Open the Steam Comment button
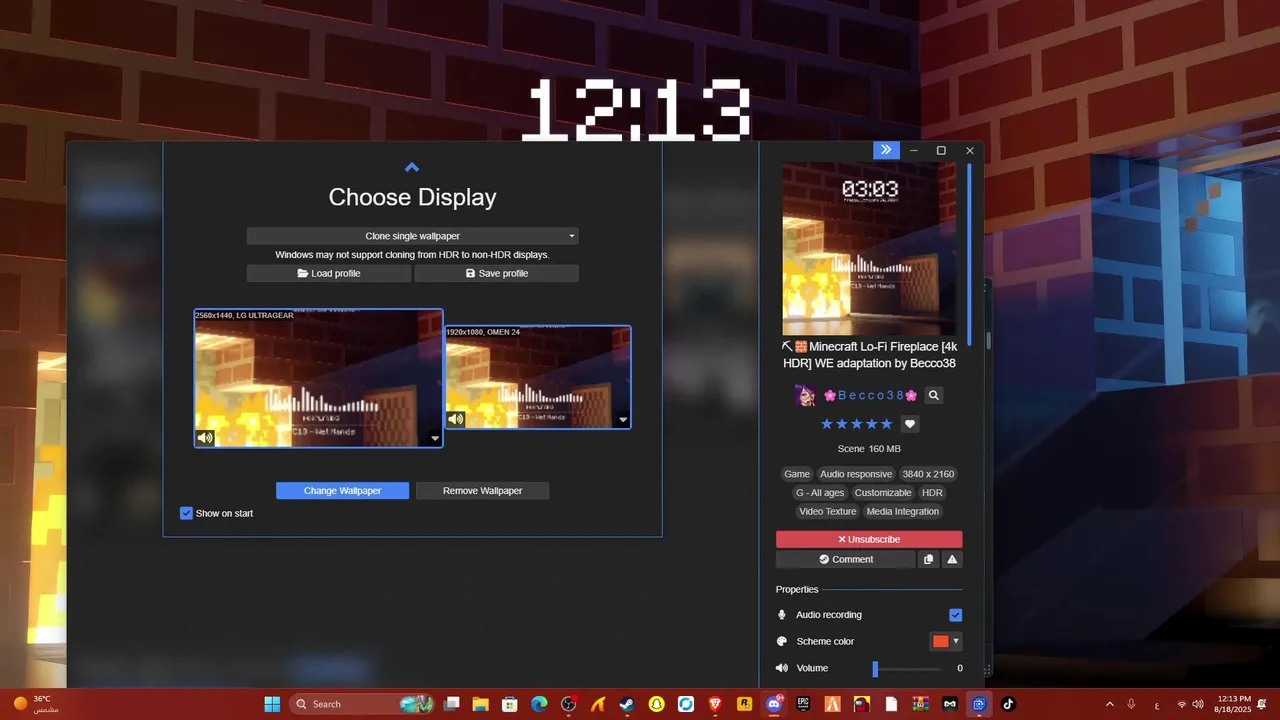This screenshot has height=720, width=1280. coord(845,560)
